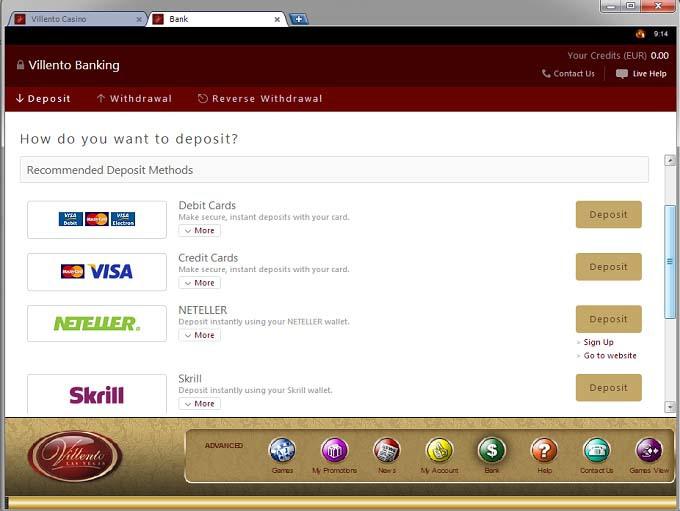Close the Bank tab
The height and width of the screenshot is (511, 680).
click(x=277, y=20)
